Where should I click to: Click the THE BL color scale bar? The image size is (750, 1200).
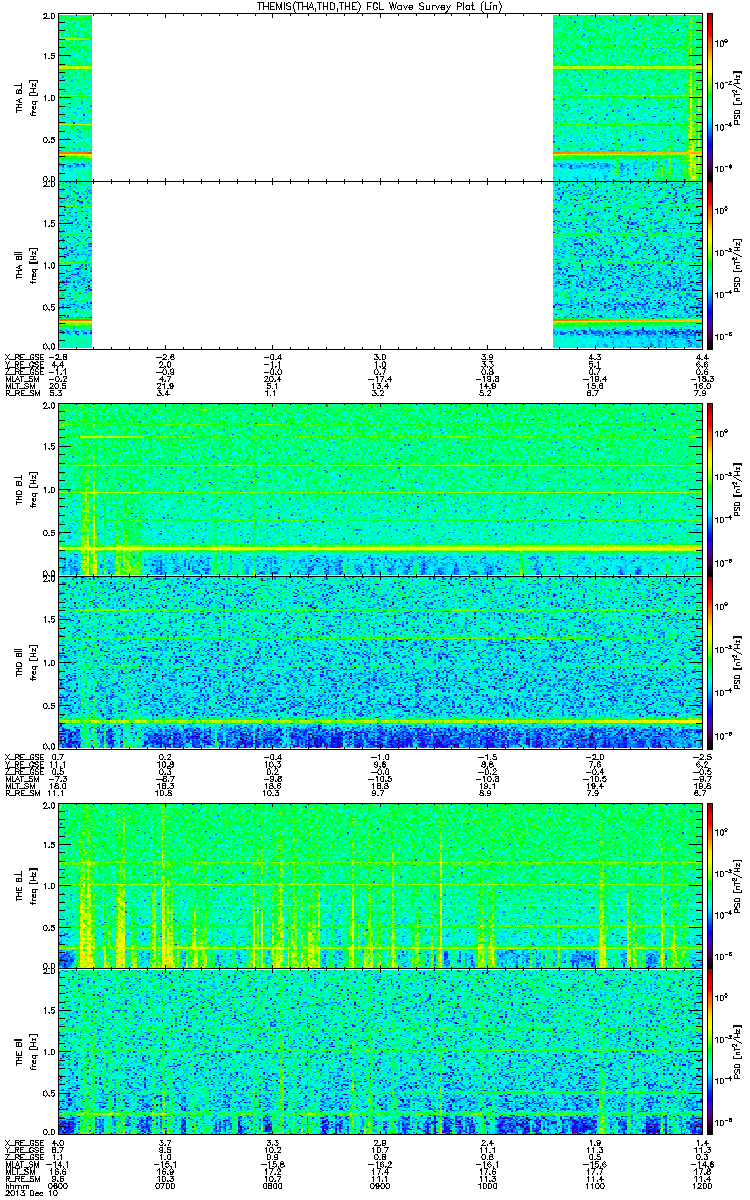(711, 884)
